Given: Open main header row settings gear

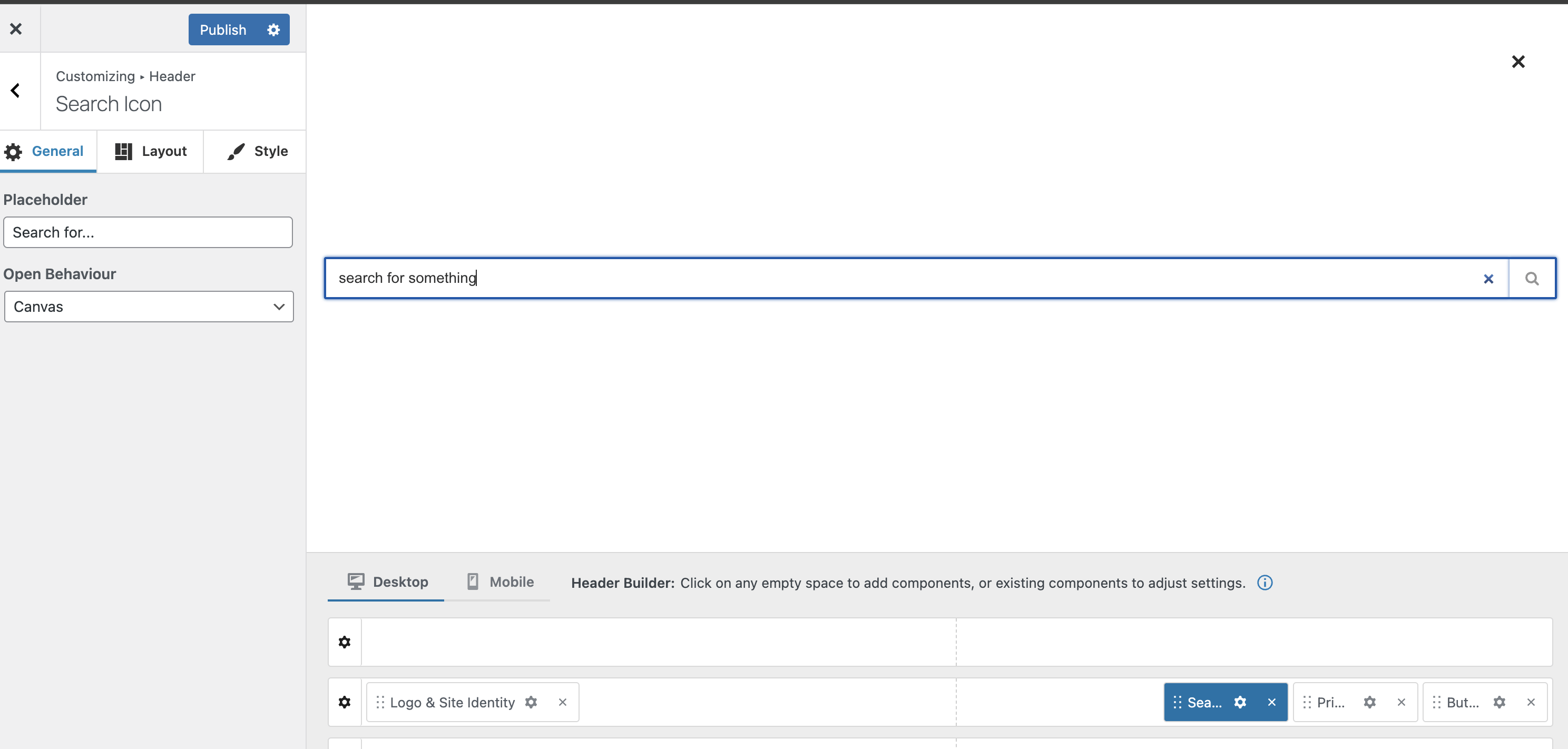Looking at the screenshot, I should point(345,702).
